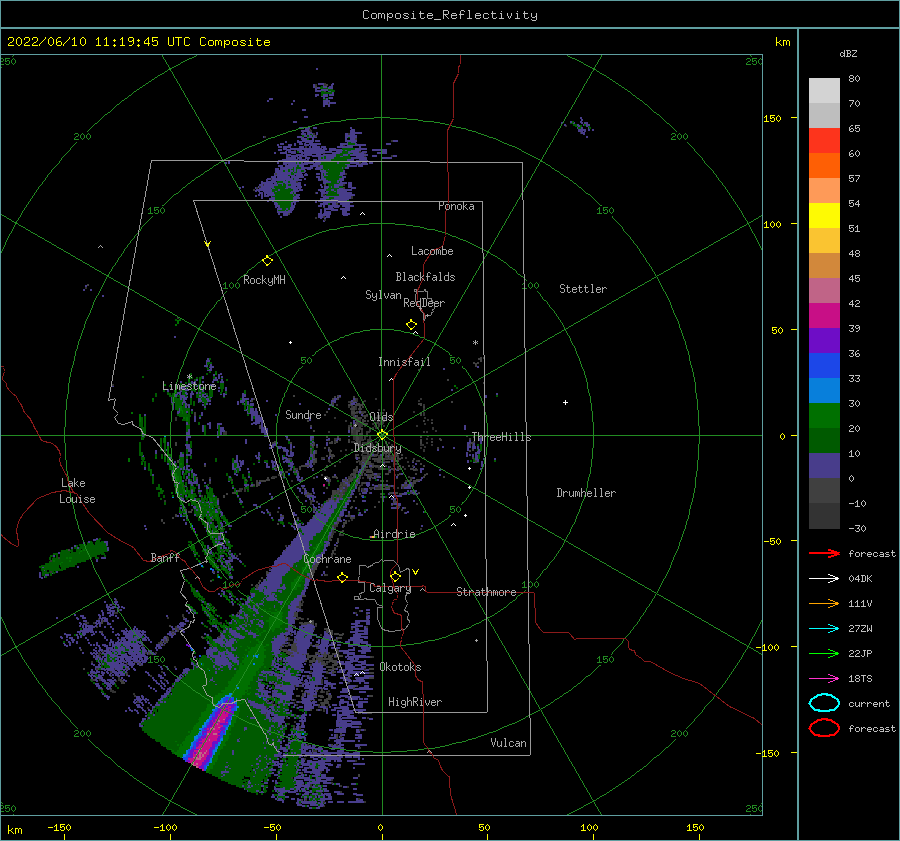The width and height of the screenshot is (900, 841).
Task: Click the purple 36-39 dBZ color swatch
Action: click(824, 340)
